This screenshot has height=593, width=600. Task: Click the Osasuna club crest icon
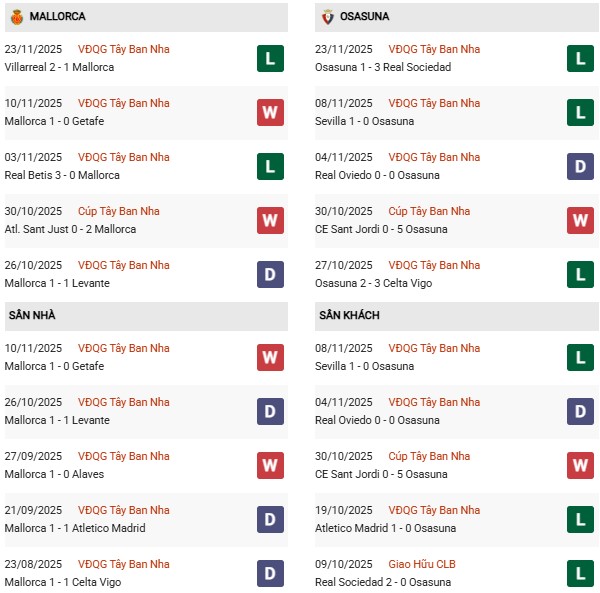click(325, 17)
